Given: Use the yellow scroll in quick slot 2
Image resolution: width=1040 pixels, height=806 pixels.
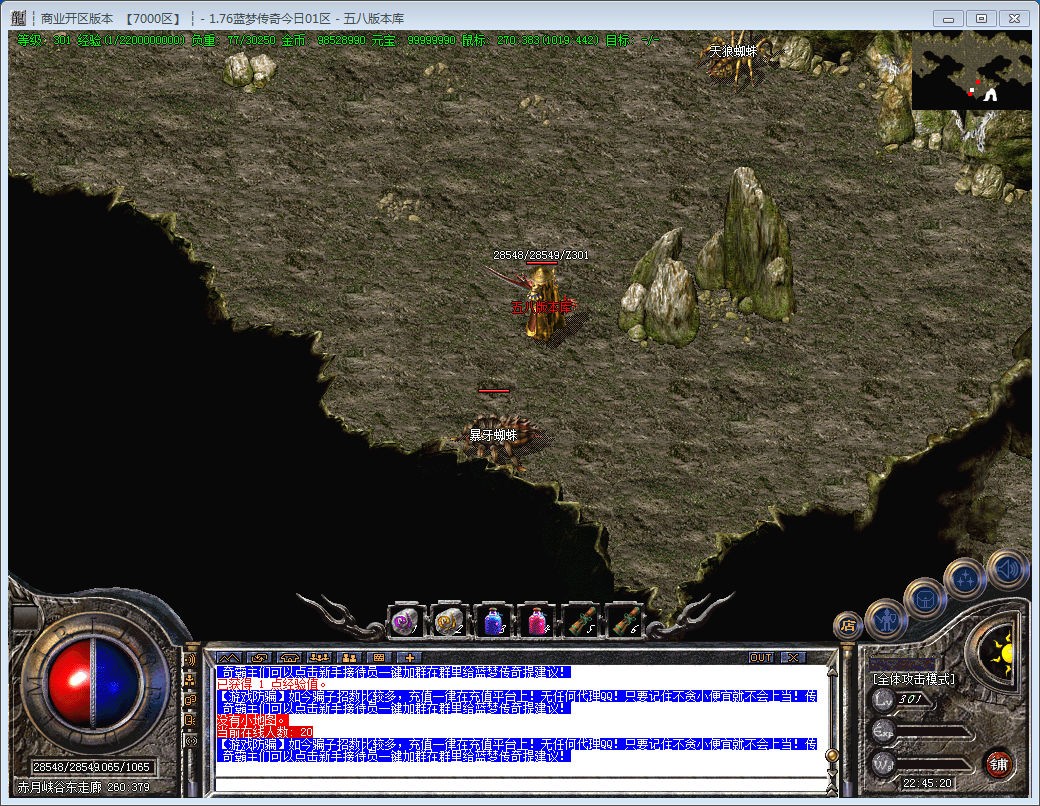Looking at the screenshot, I should [448, 622].
